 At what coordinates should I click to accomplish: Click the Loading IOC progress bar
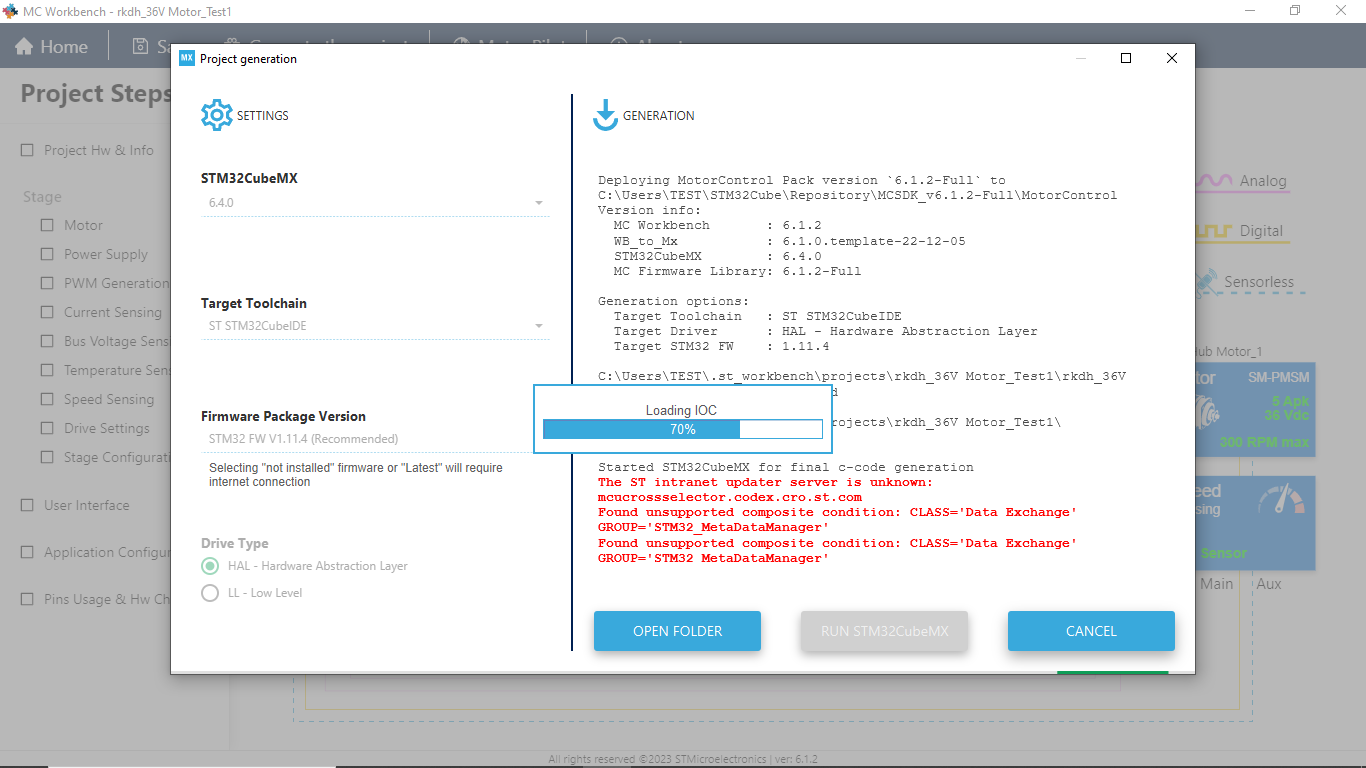[682, 429]
